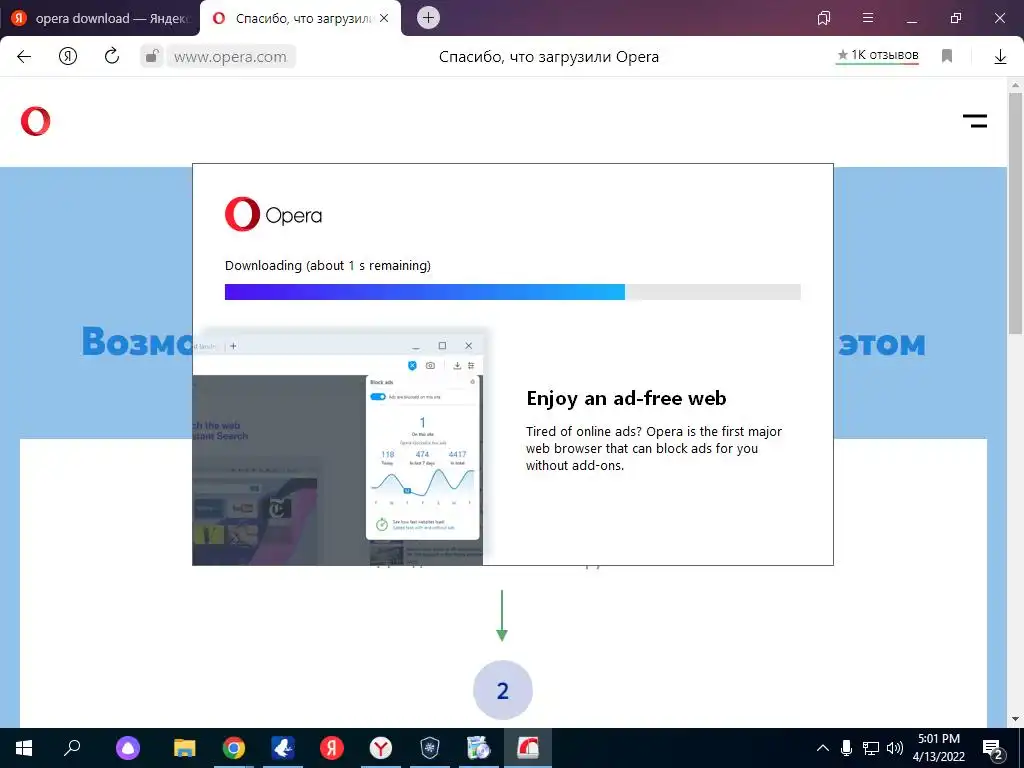The width and height of the screenshot is (1024, 768).
Task: Click the page title Спасибо, что загрузили Opera
Action: tap(549, 57)
